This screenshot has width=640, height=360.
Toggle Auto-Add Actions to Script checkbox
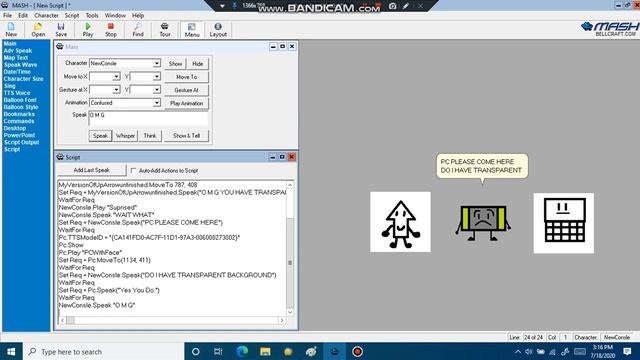133,170
